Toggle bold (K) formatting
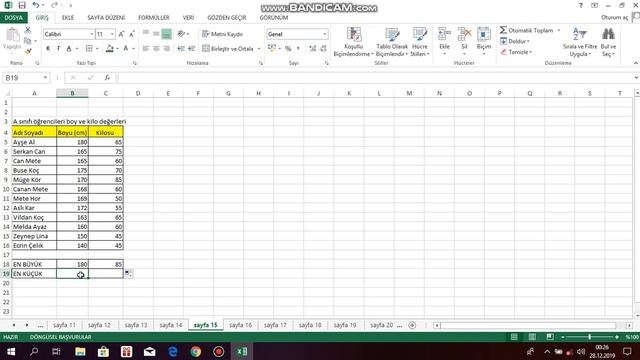The width and height of the screenshot is (640, 360). point(48,49)
